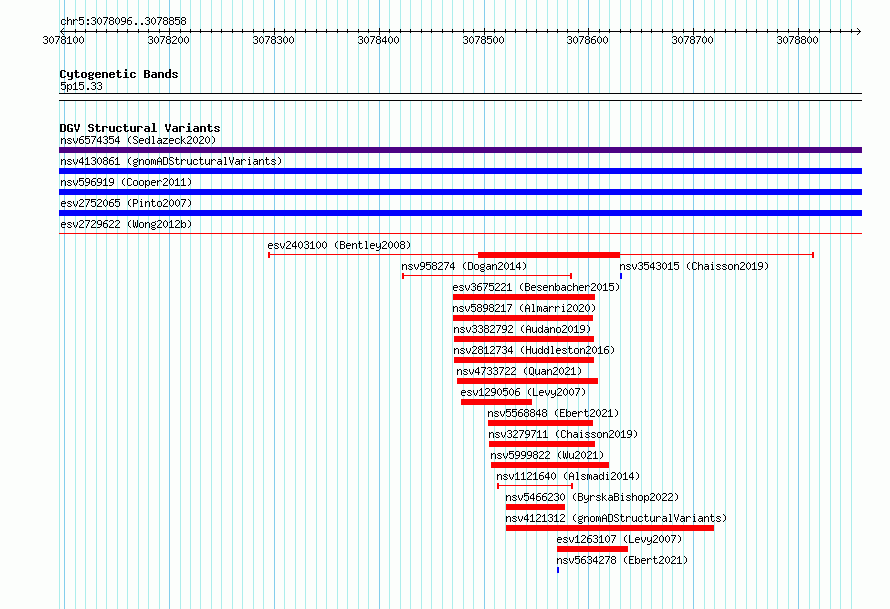Viewport: 890px width, 609px height.
Task: Click the blue nsv596919 variant bar
Action: pos(460,192)
